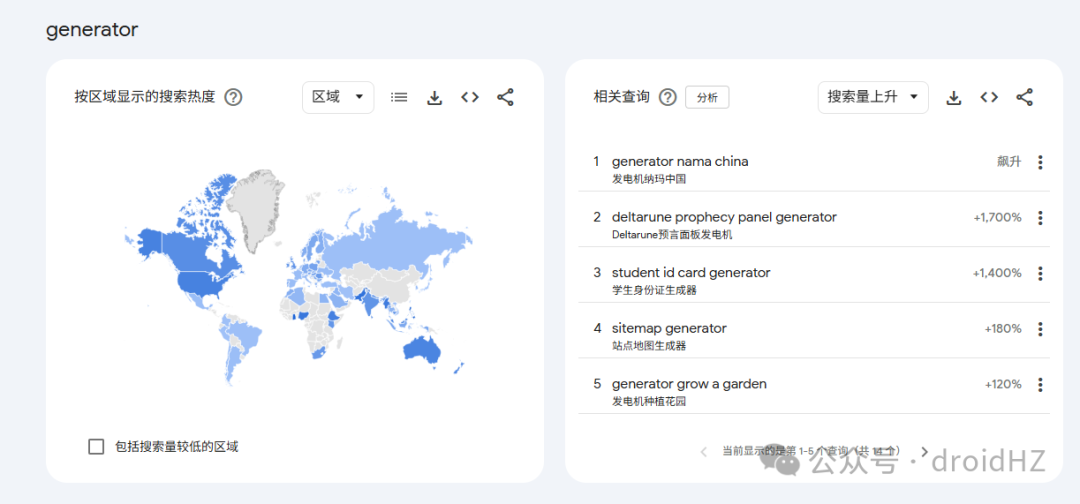Share the region interest card
Screen dimensions: 1080x504
(506, 98)
